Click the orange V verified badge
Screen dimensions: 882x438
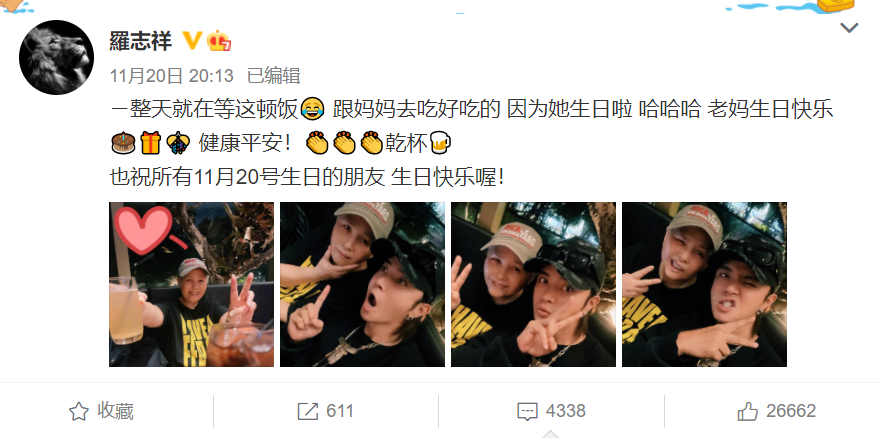[x=192, y=40]
